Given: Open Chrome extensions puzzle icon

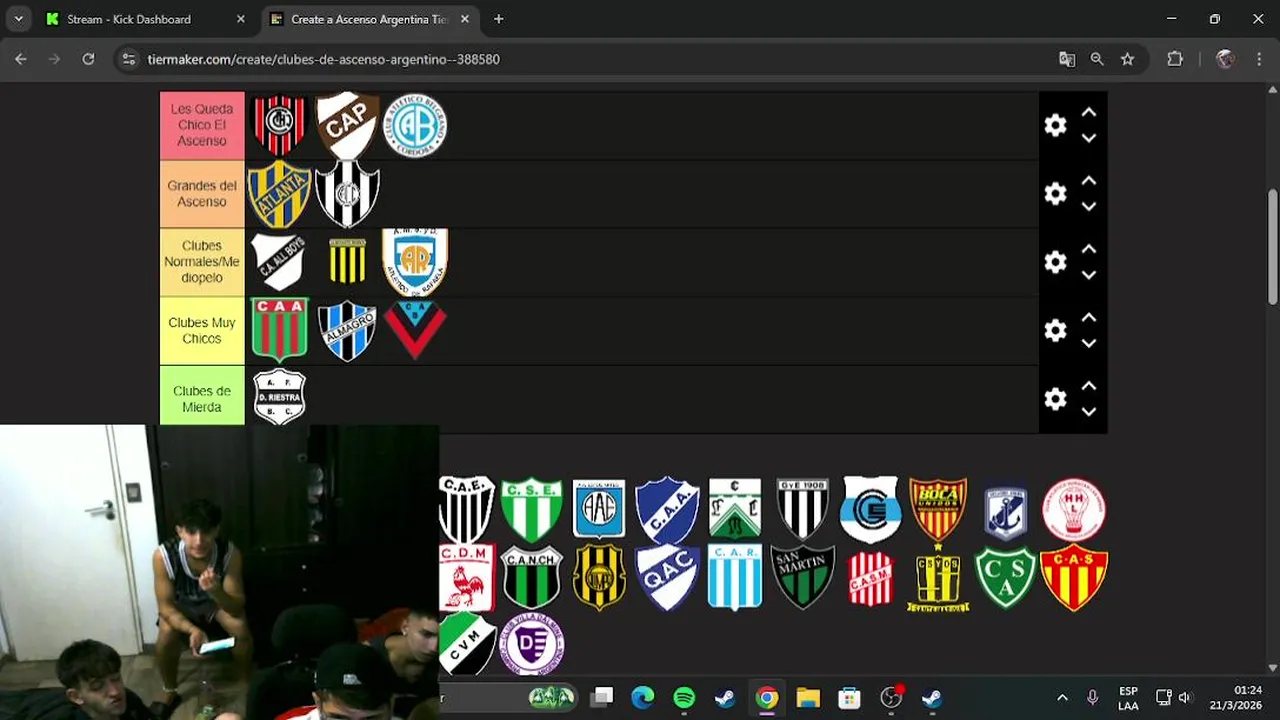Looking at the screenshot, I should pos(1175,59).
